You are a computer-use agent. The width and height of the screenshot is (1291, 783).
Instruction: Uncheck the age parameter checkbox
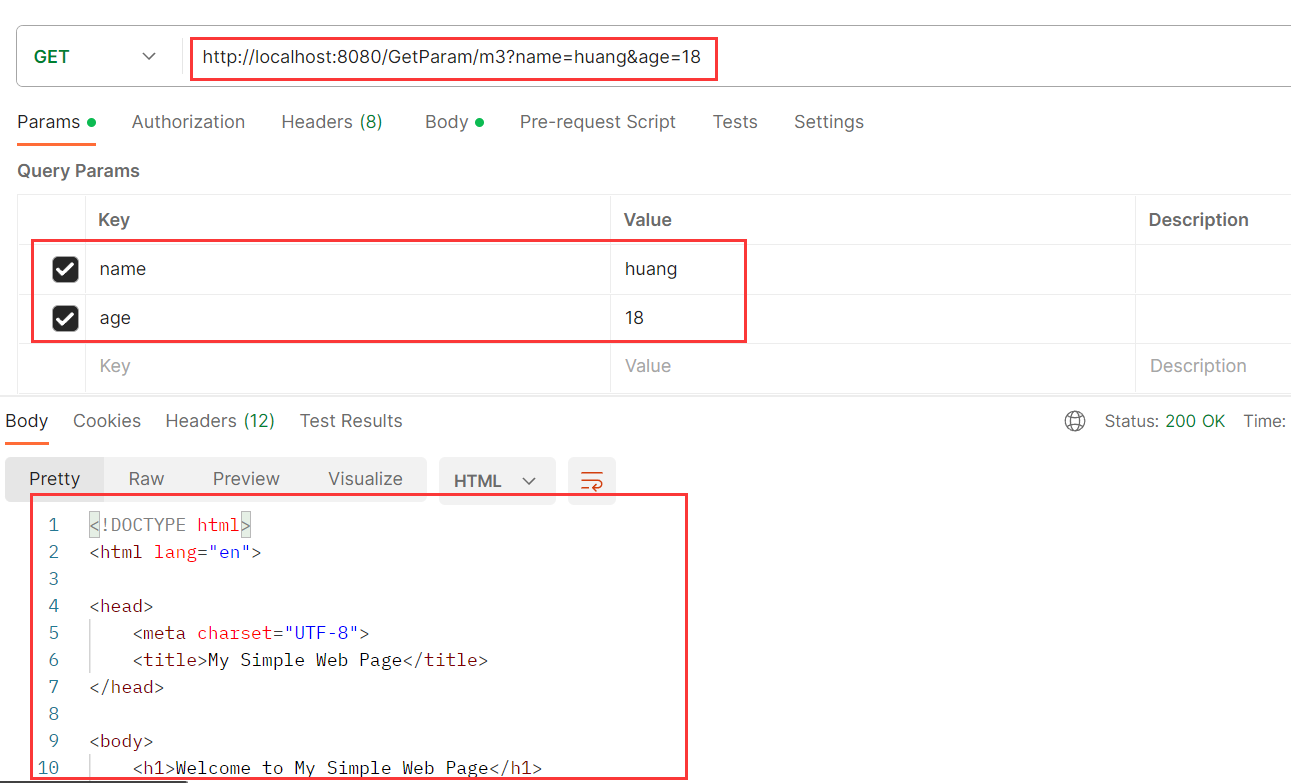[65, 318]
